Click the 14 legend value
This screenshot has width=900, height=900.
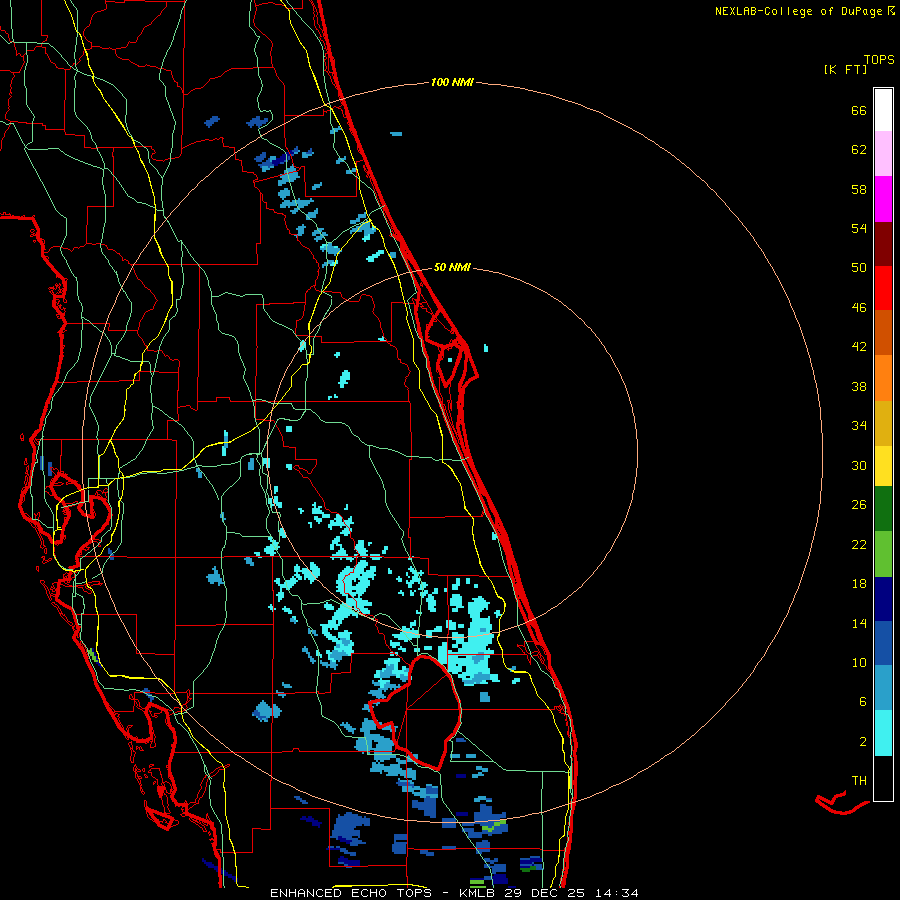coord(859,623)
